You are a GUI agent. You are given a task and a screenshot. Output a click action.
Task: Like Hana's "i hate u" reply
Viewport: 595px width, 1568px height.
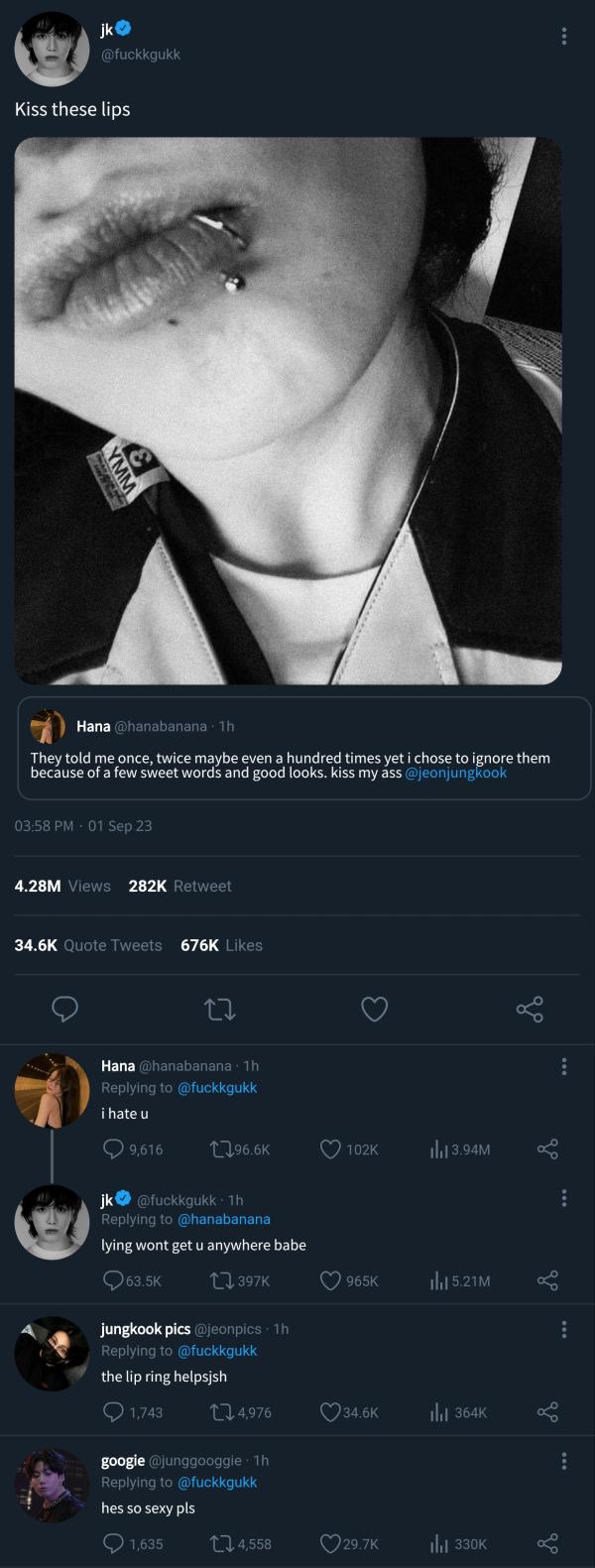[331, 1149]
